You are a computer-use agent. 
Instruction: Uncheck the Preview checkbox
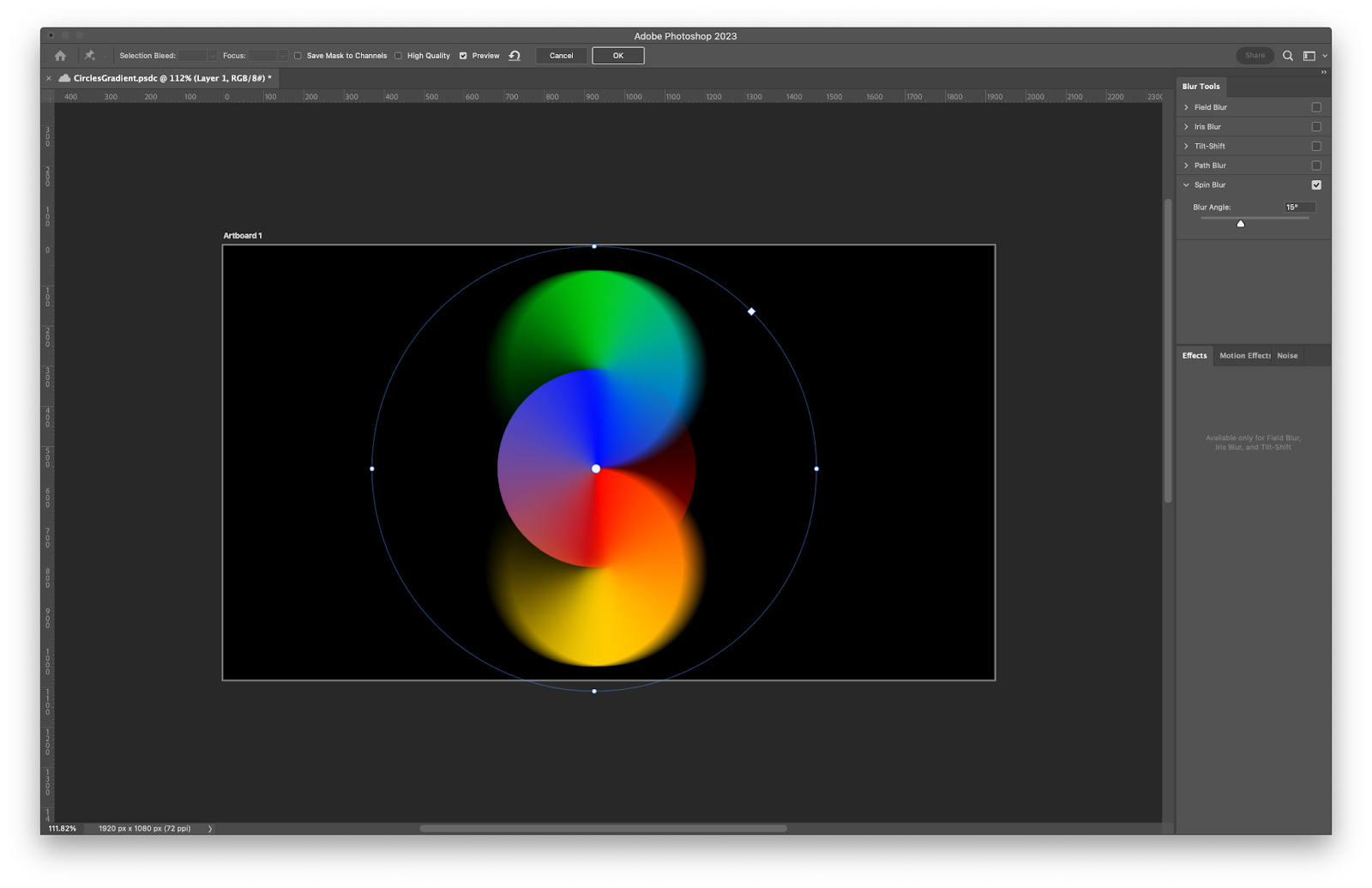[463, 56]
